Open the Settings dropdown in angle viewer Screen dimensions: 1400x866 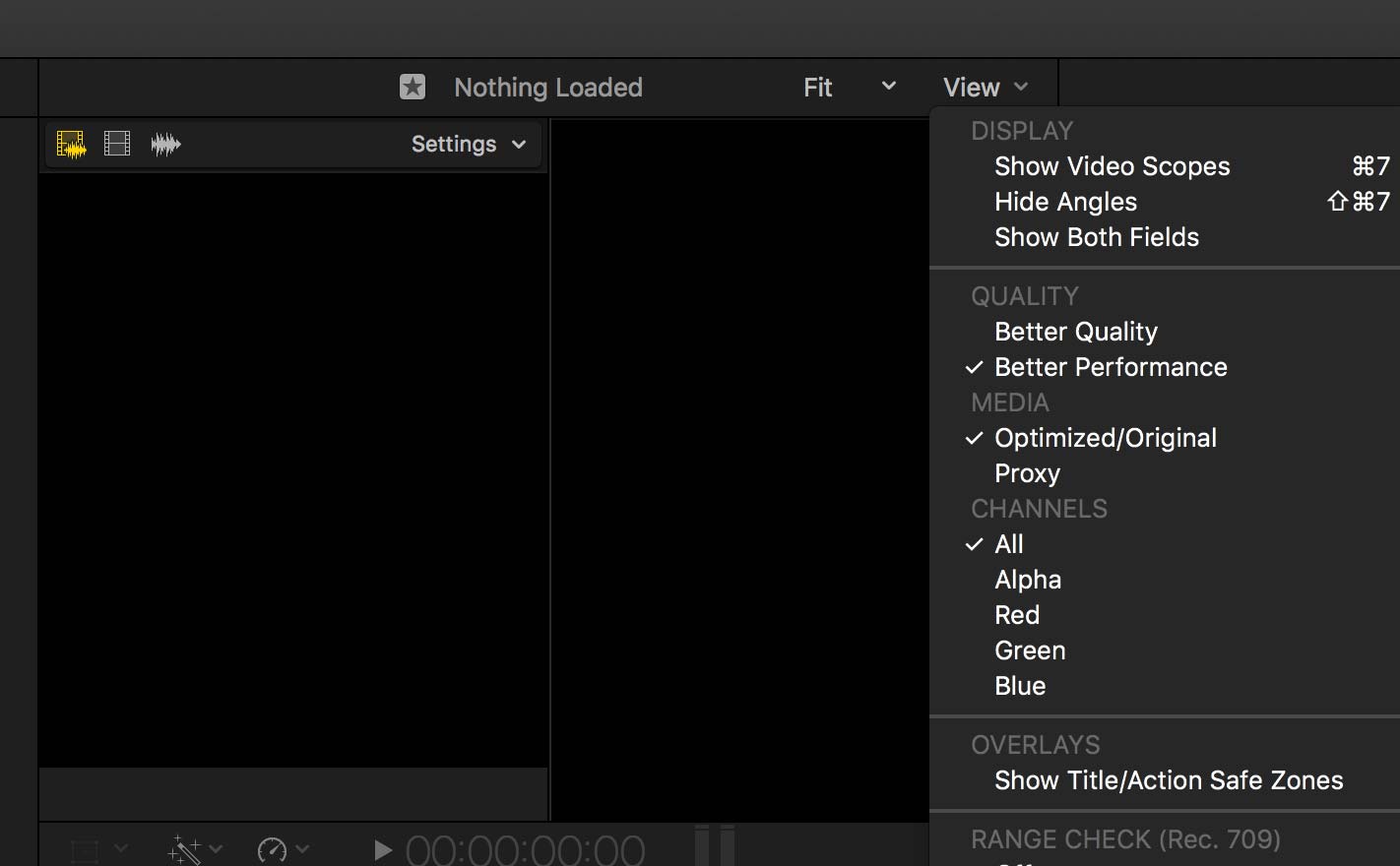click(469, 145)
